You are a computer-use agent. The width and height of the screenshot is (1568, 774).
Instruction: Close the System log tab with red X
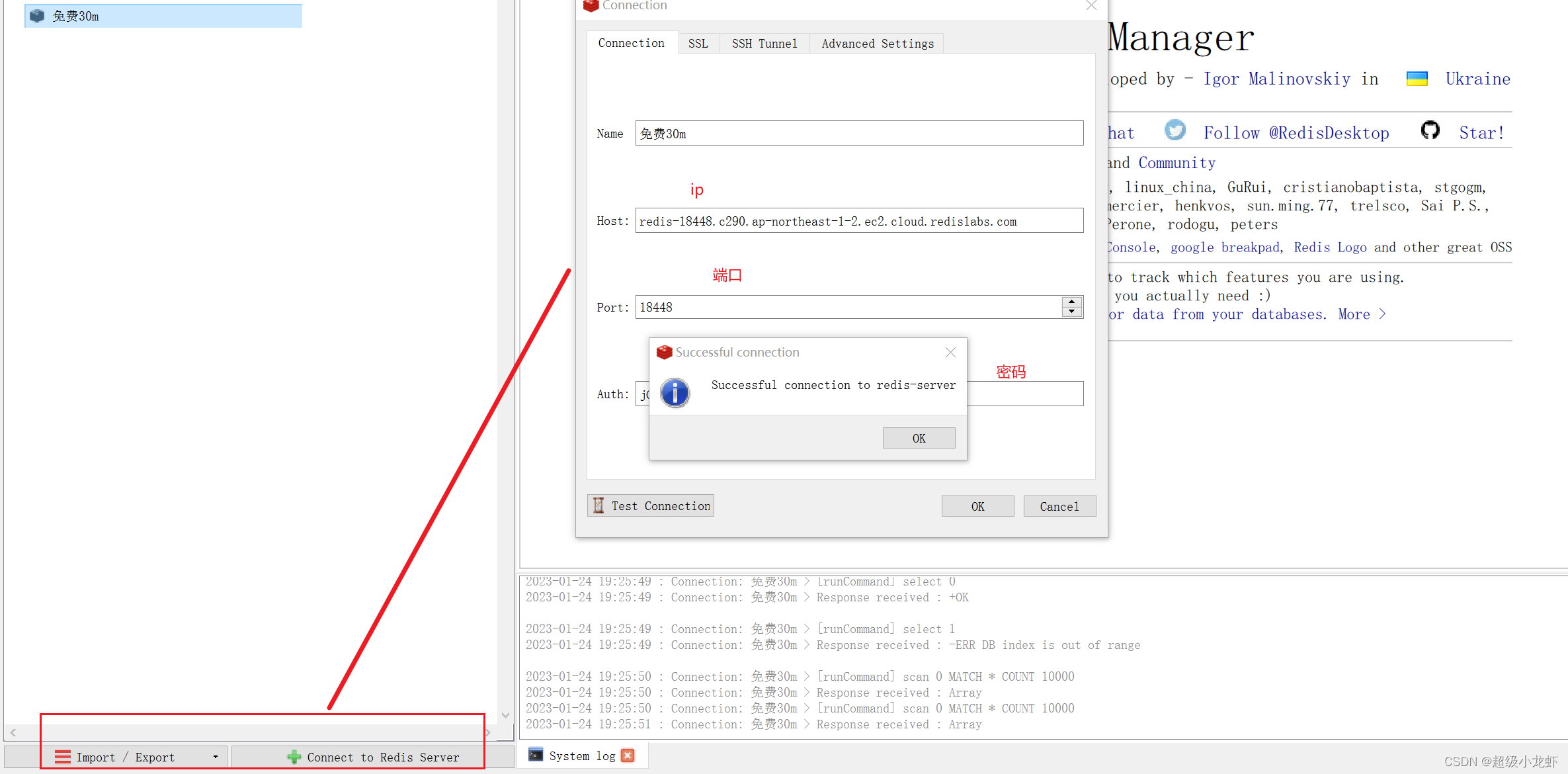[627, 755]
